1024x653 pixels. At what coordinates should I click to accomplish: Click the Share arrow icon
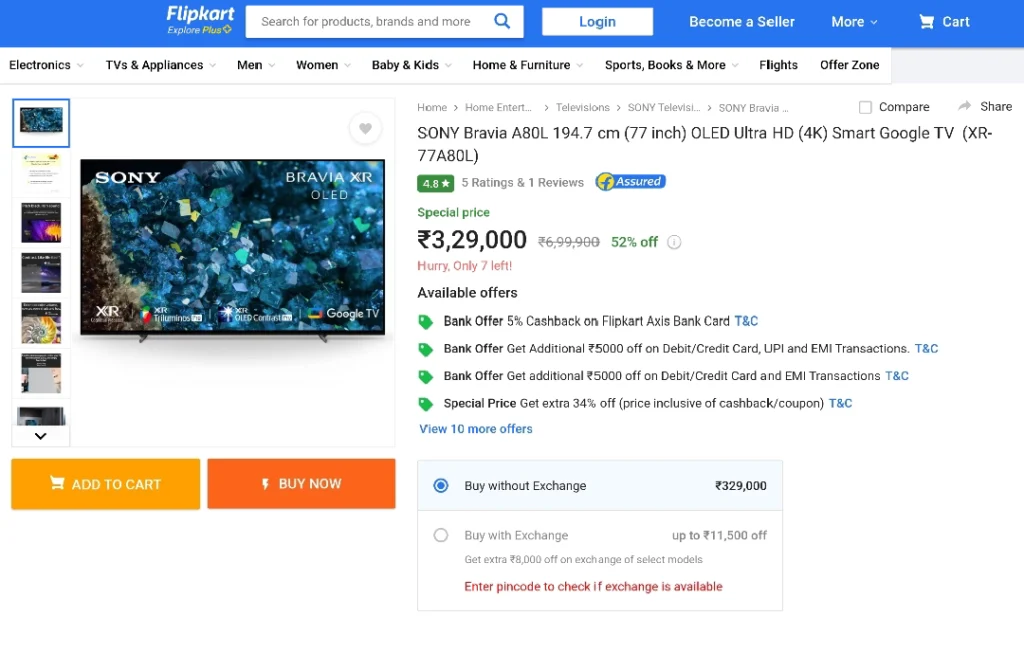(964, 106)
